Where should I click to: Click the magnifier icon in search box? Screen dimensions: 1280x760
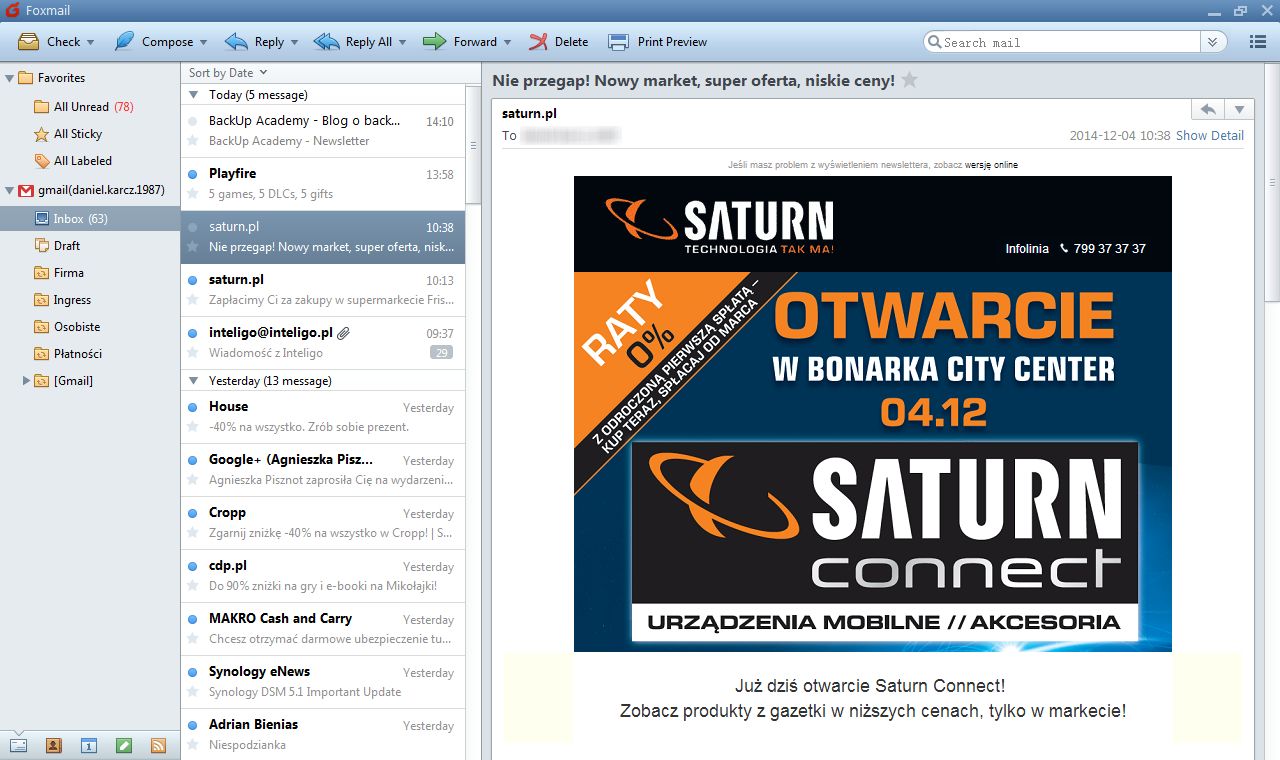(x=935, y=42)
